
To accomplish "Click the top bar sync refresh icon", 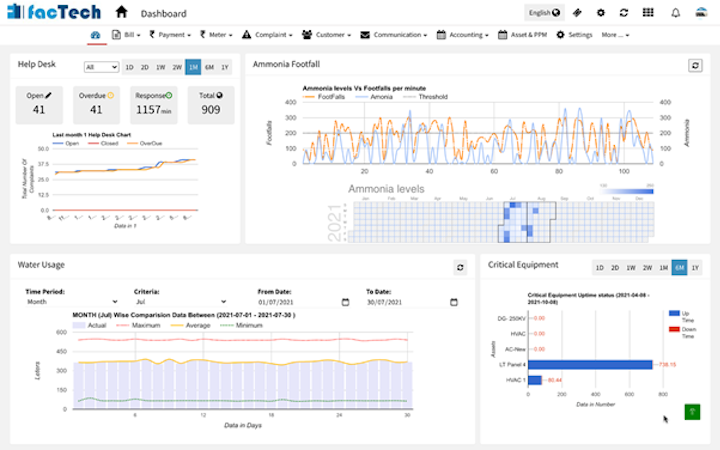I will click(x=624, y=13).
